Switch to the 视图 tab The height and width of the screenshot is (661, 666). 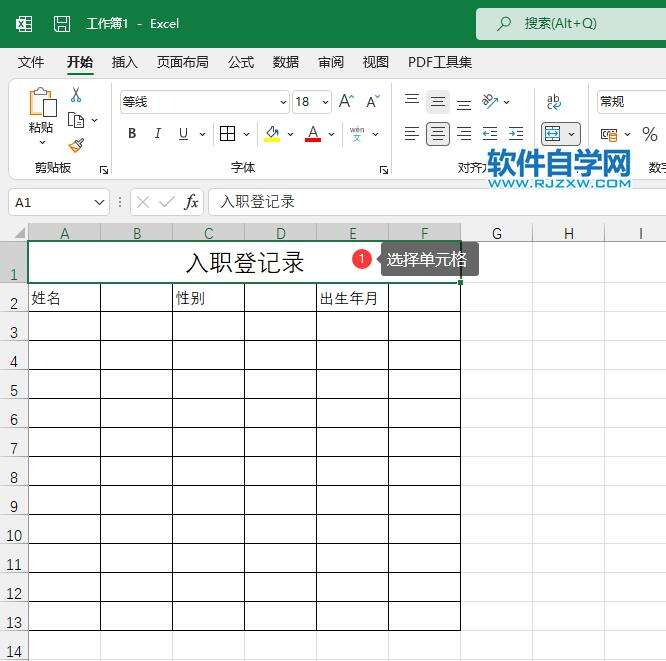coord(376,62)
